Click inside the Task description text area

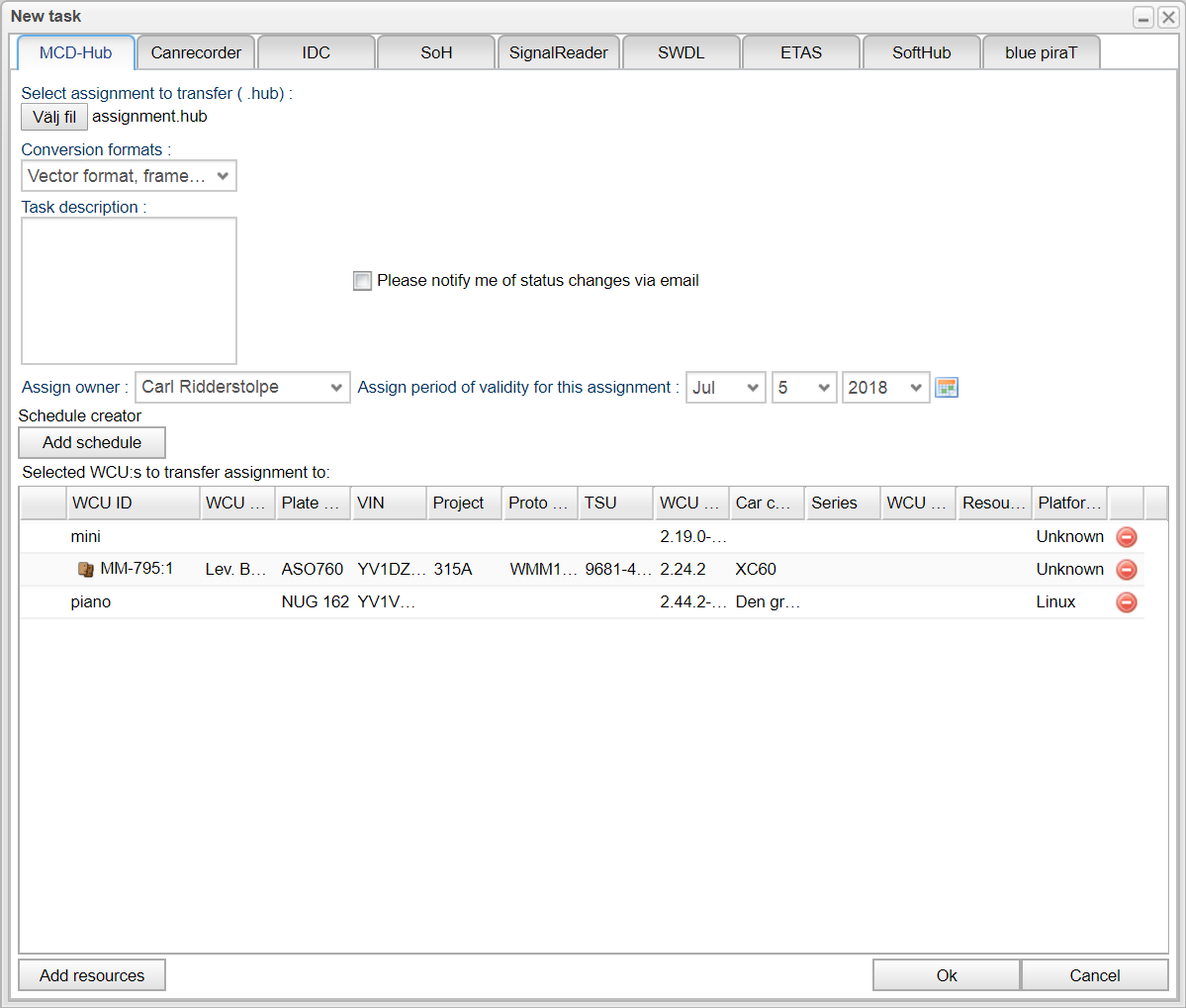[x=129, y=291]
